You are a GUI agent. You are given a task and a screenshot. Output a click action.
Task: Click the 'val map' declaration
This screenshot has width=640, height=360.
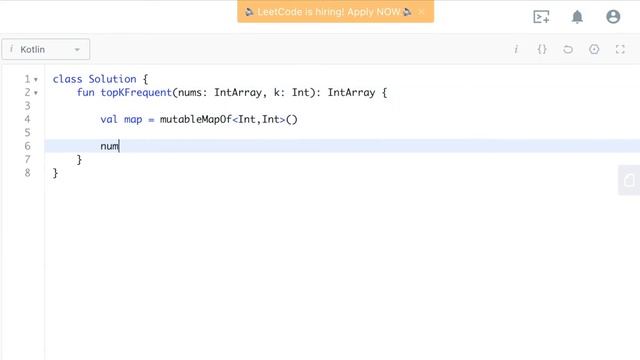pyautogui.click(x=121, y=120)
